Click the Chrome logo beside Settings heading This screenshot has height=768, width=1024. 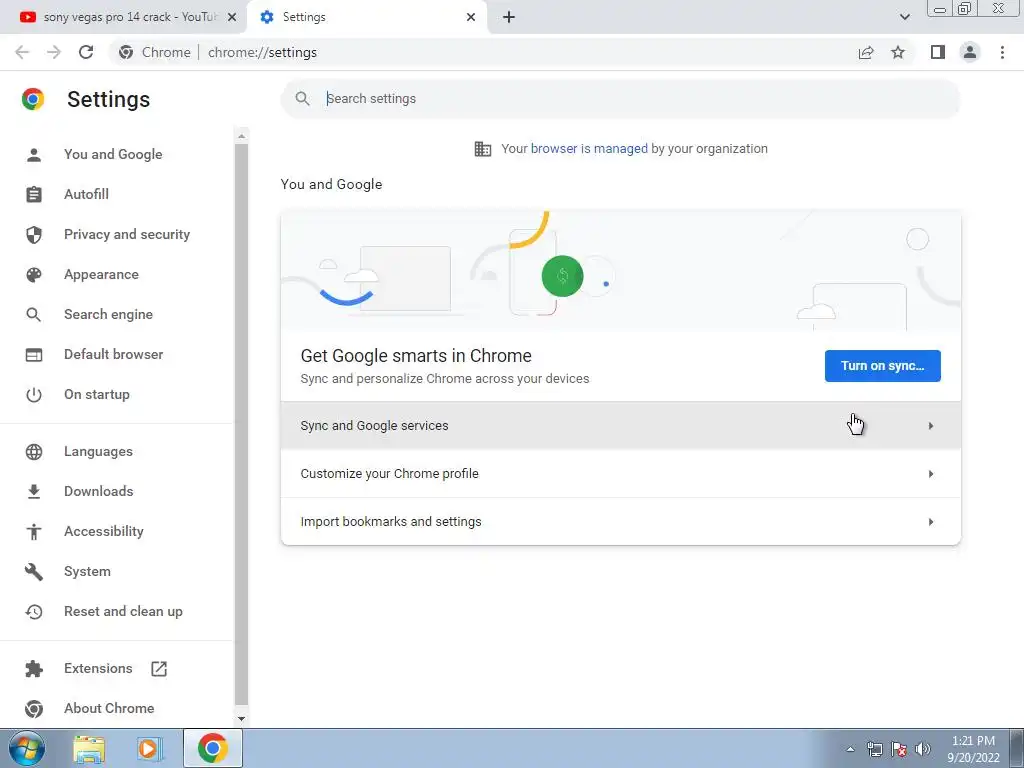(33, 99)
